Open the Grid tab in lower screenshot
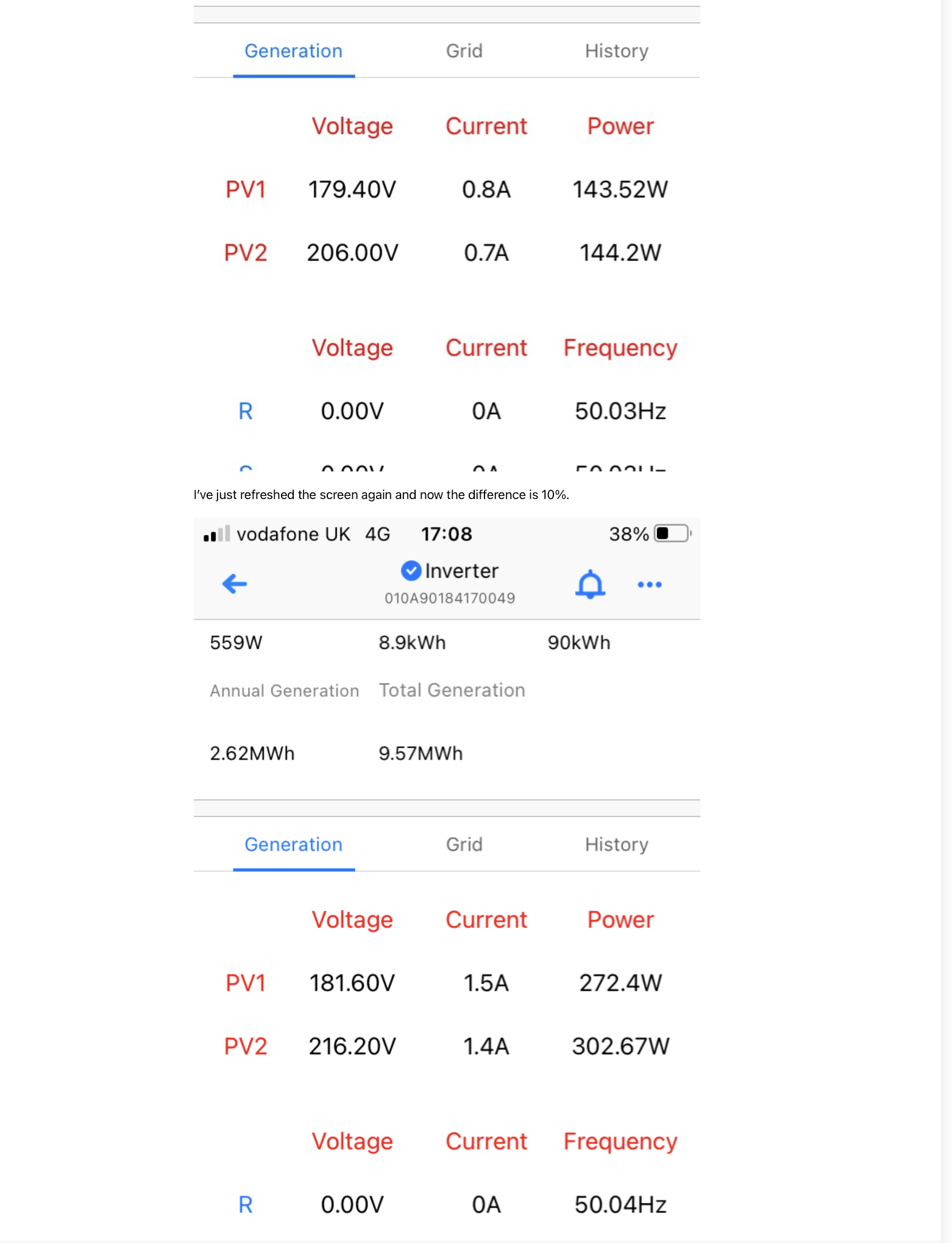Screen dimensions: 952x1243 click(464, 845)
